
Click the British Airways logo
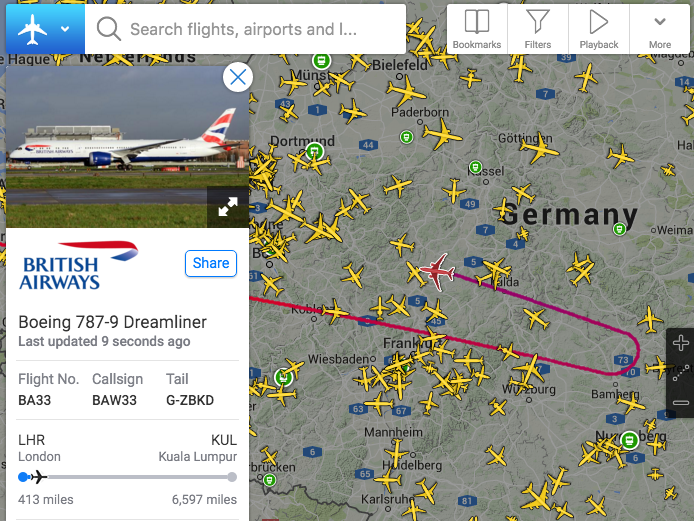coord(78,265)
